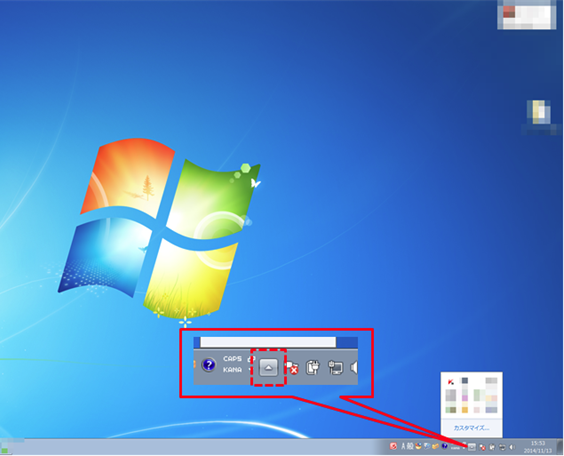
Task: Click the IME 般 conversion mode button
Action: click(410, 446)
